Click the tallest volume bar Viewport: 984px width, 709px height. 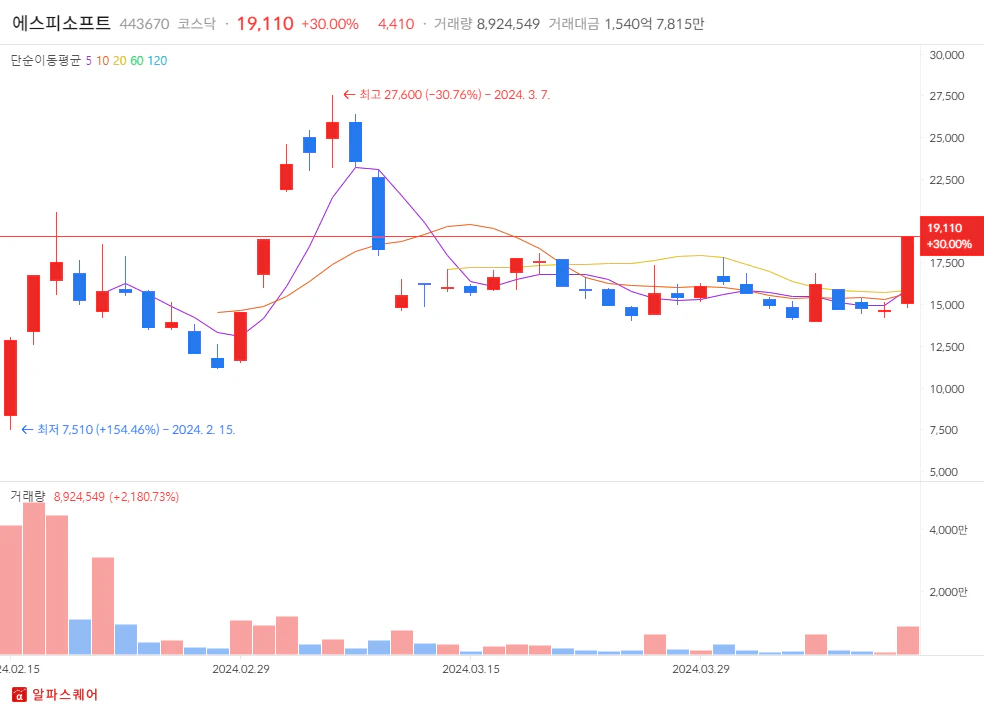(34, 578)
